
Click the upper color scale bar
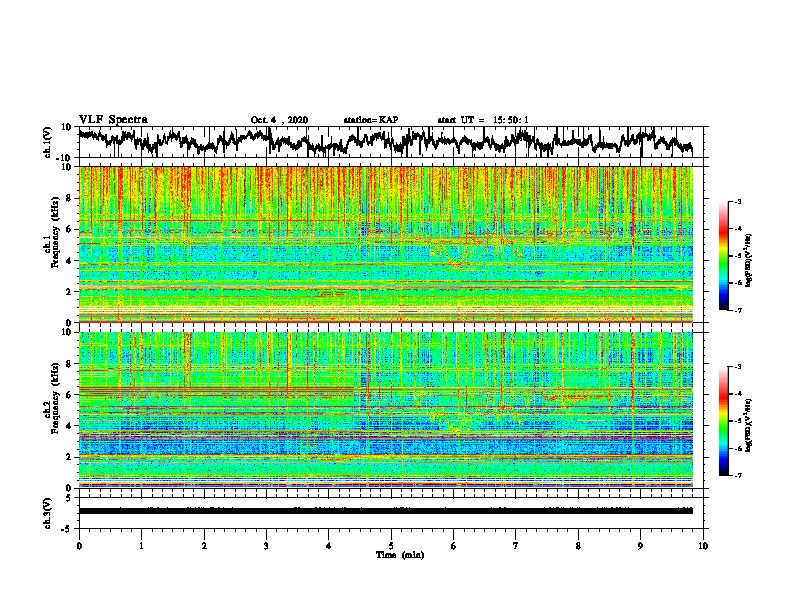tap(723, 256)
